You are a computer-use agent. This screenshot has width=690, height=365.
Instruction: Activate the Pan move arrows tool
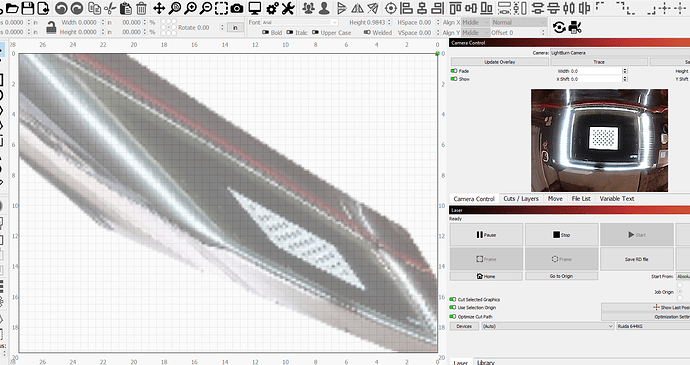159,8
